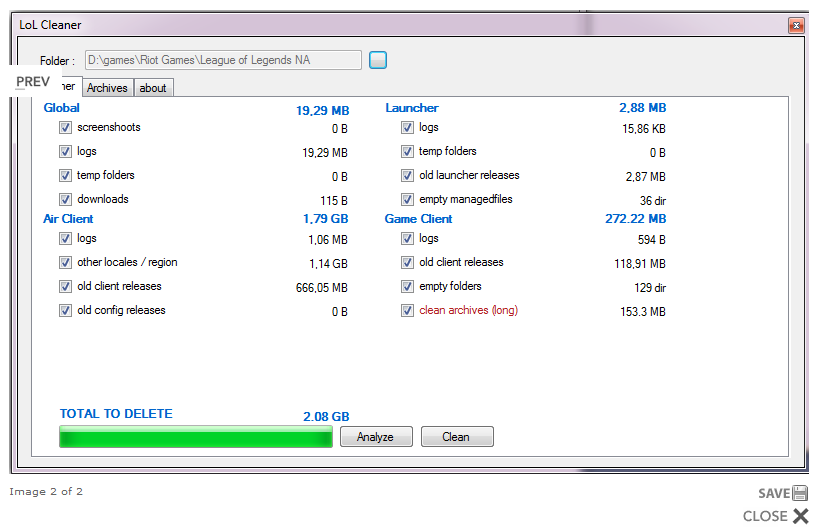Uncheck Global screenshoots checkbox
The height and width of the screenshot is (531, 815).
(65, 128)
